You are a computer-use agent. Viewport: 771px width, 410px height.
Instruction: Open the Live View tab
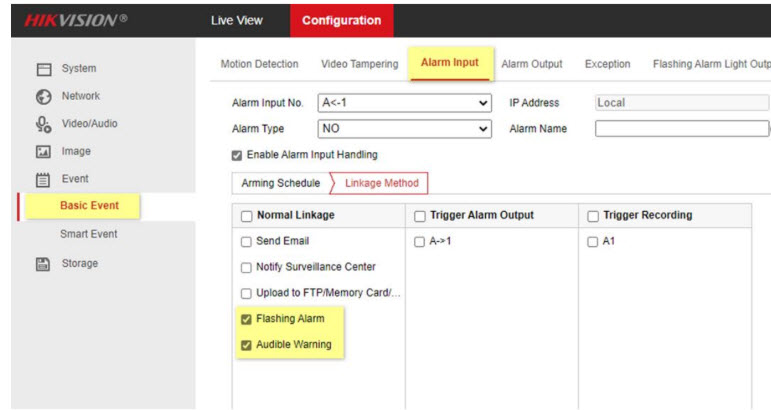tap(236, 20)
